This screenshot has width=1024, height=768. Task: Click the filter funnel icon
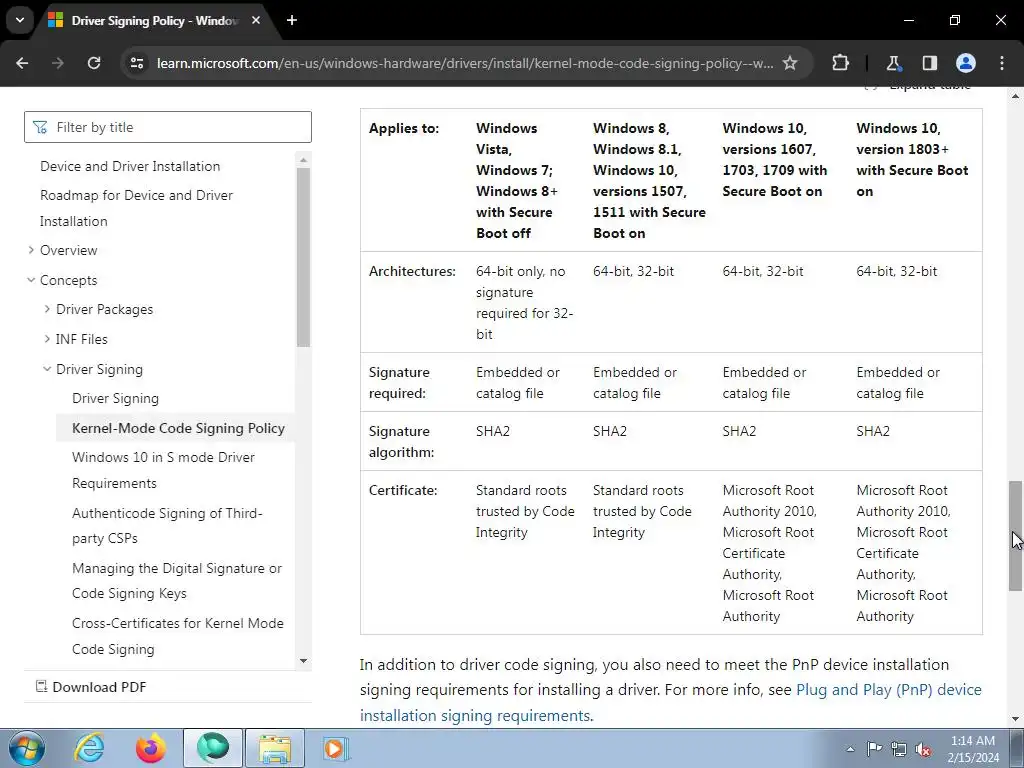40,127
